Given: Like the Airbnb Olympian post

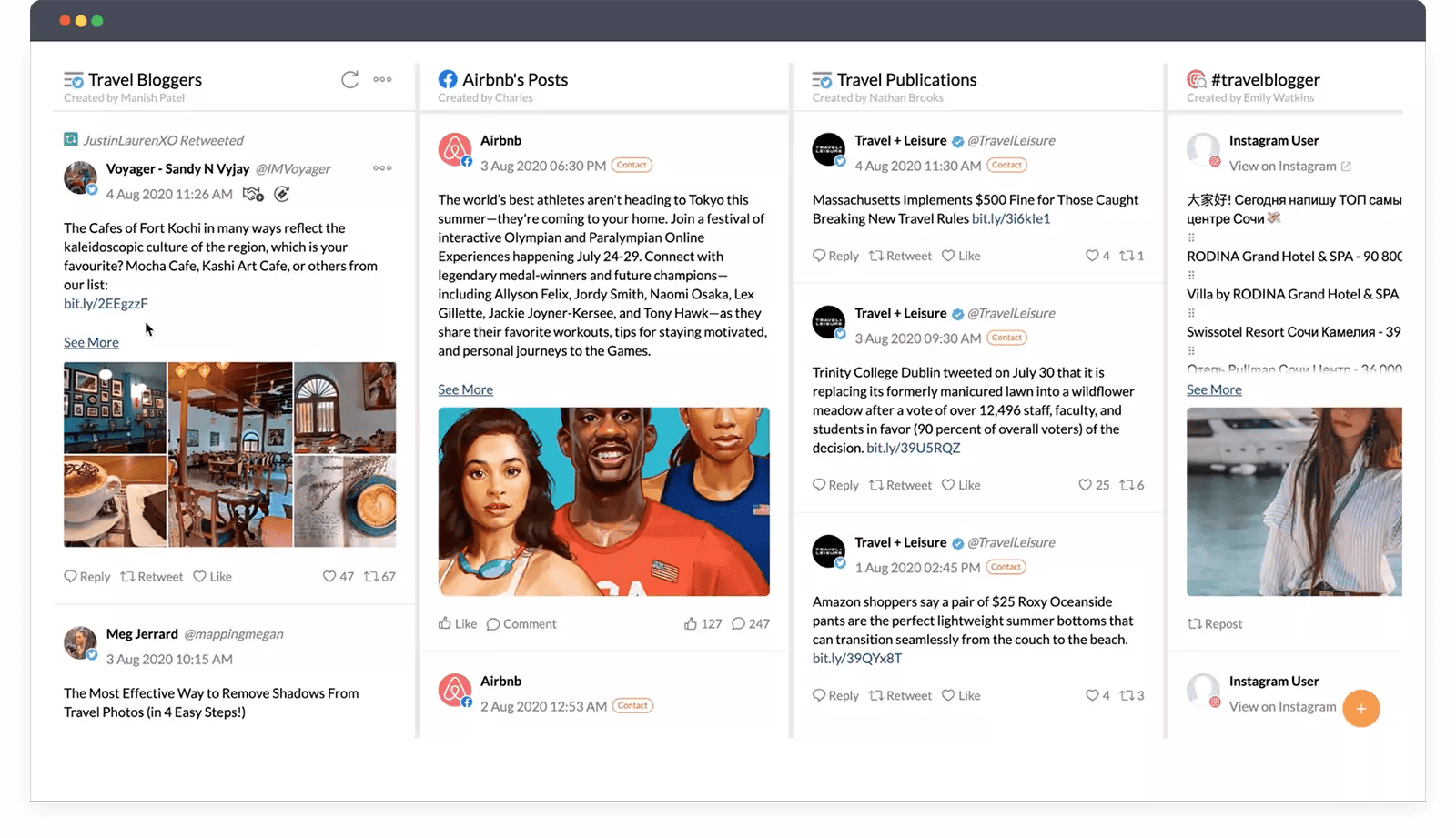Looking at the screenshot, I should tap(458, 624).
